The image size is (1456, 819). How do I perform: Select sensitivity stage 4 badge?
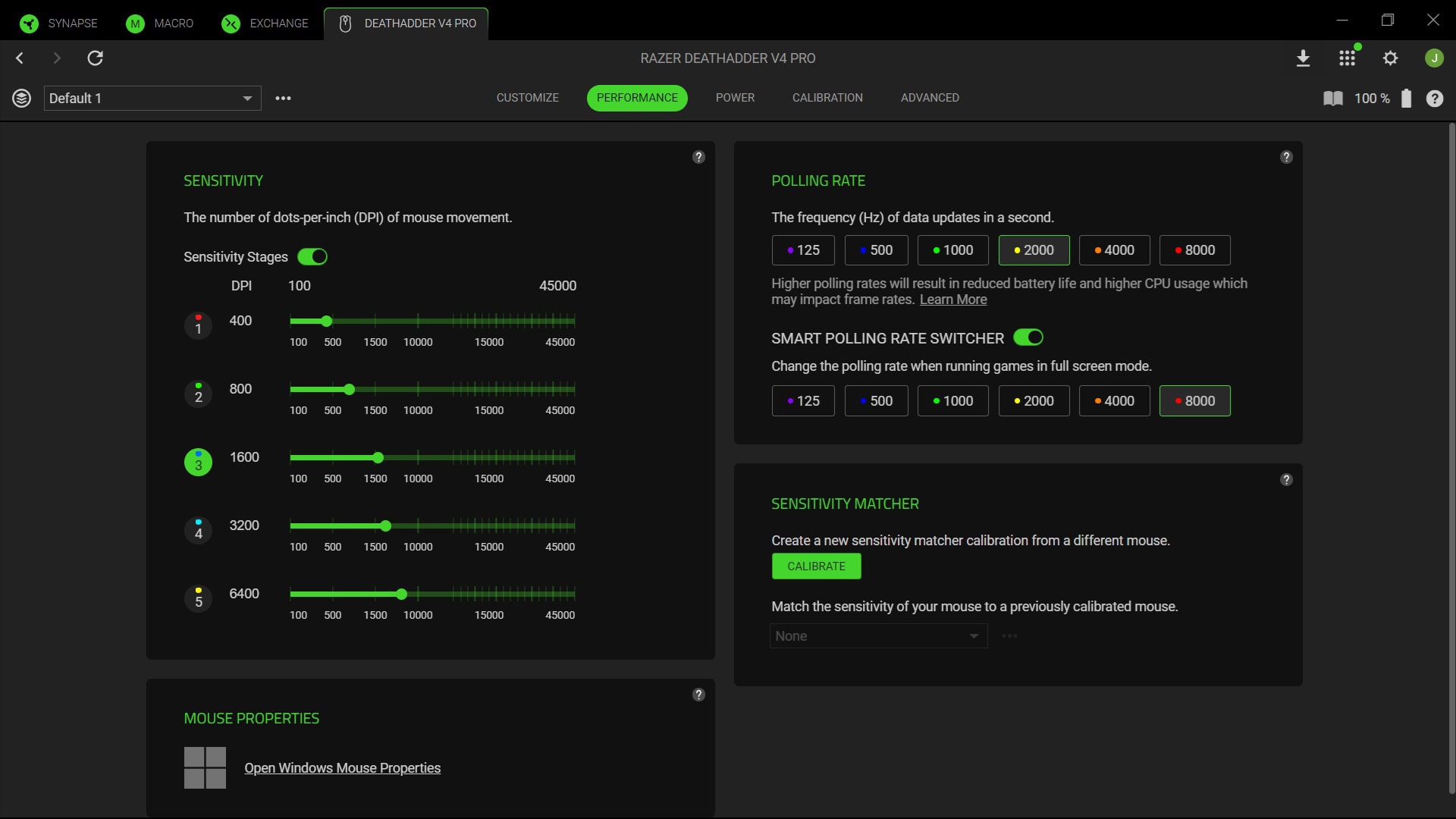pos(198,530)
